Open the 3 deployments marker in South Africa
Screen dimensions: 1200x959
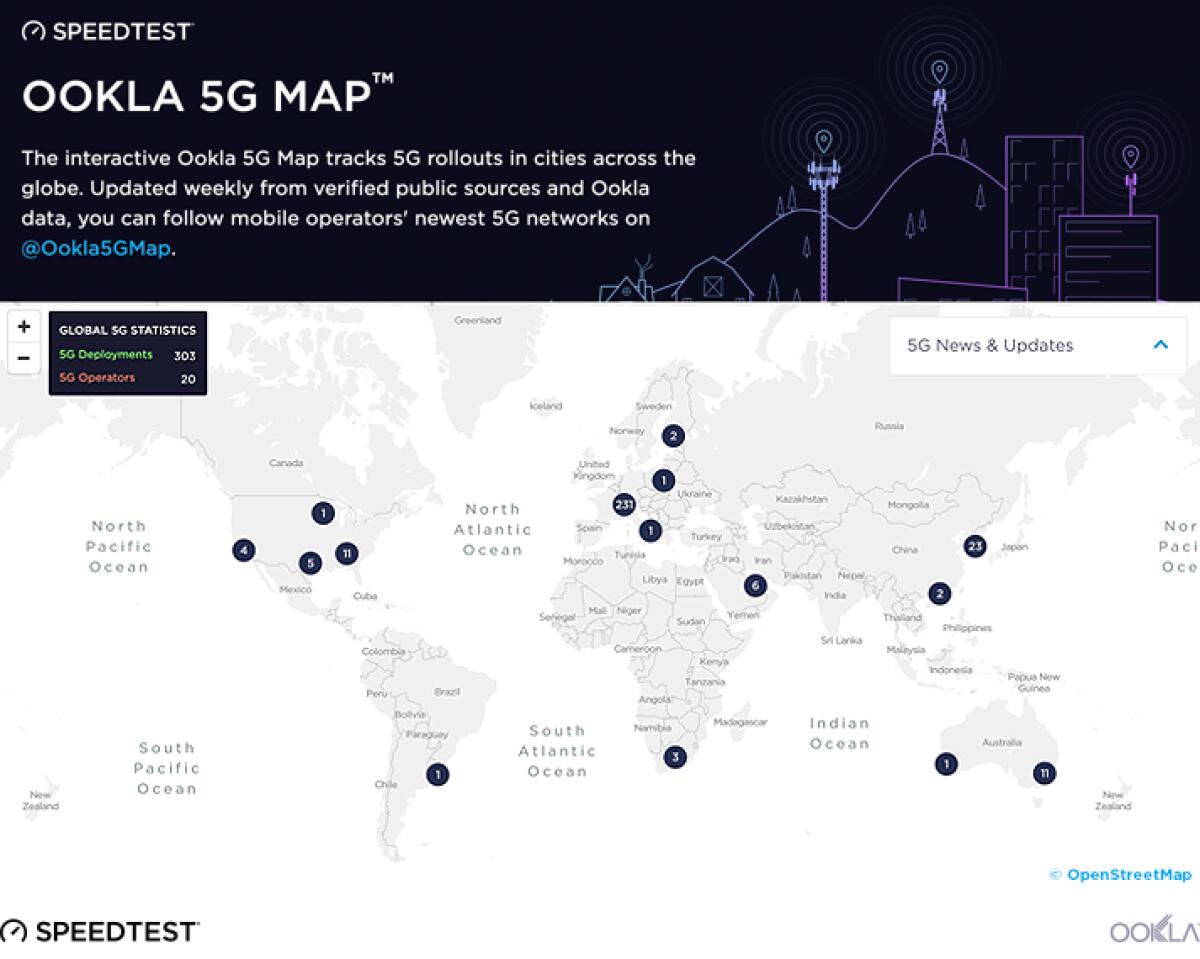click(674, 757)
